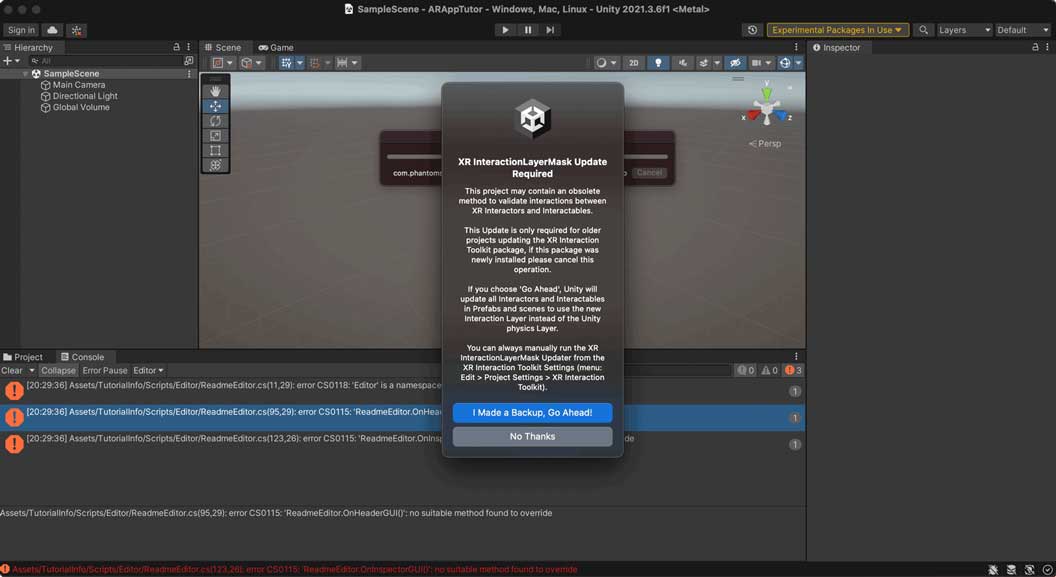Toggle scene visibility of hidden objects
This screenshot has width=1056, height=577.
tap(735, 63)
